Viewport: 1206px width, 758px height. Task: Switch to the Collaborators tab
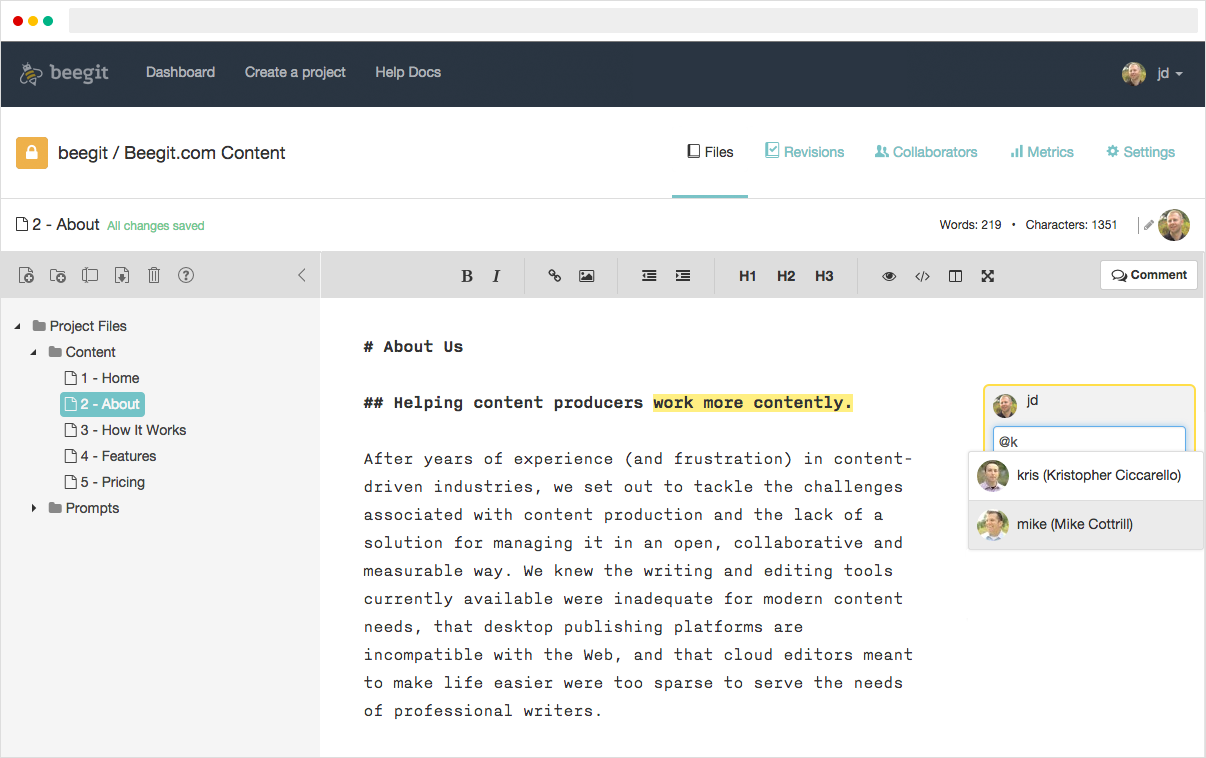(x=926, y=152)
